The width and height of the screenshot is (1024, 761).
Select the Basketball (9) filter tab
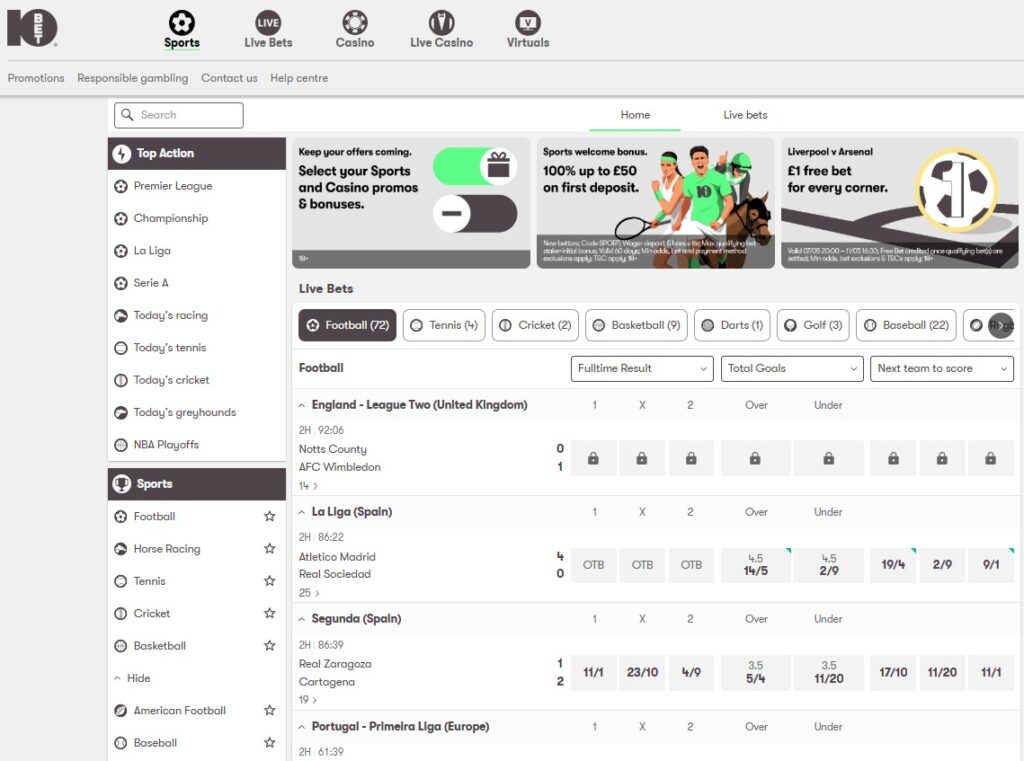tap(637, 325)
